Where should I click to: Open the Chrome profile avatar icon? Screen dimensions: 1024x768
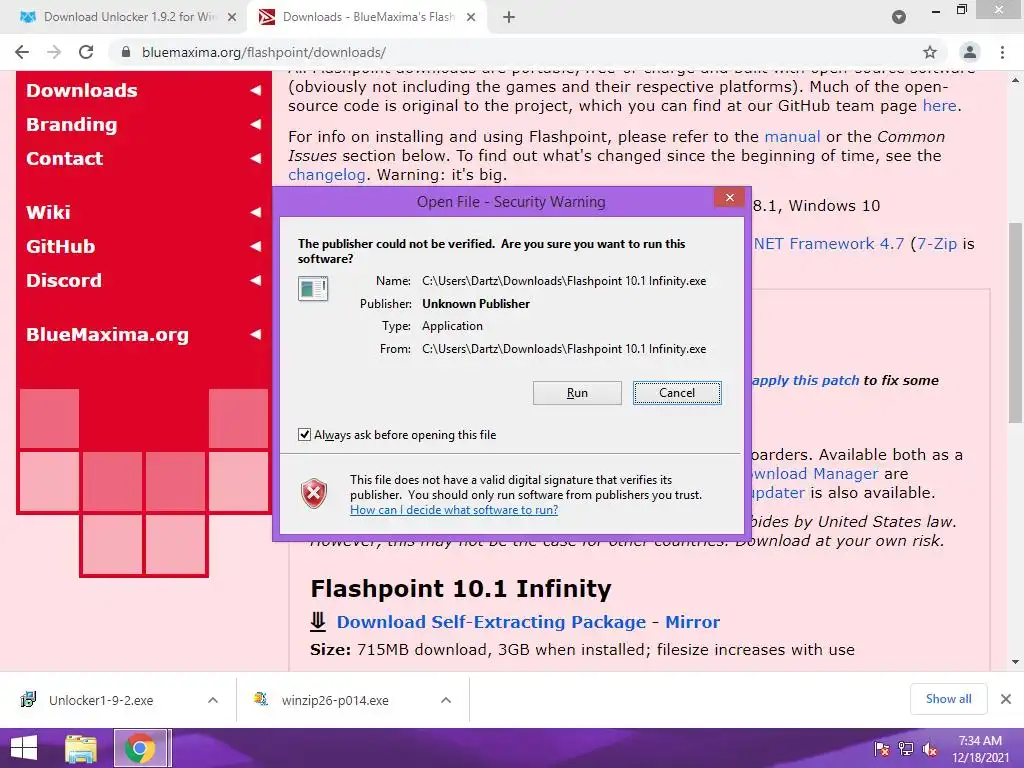pos(970,52)
